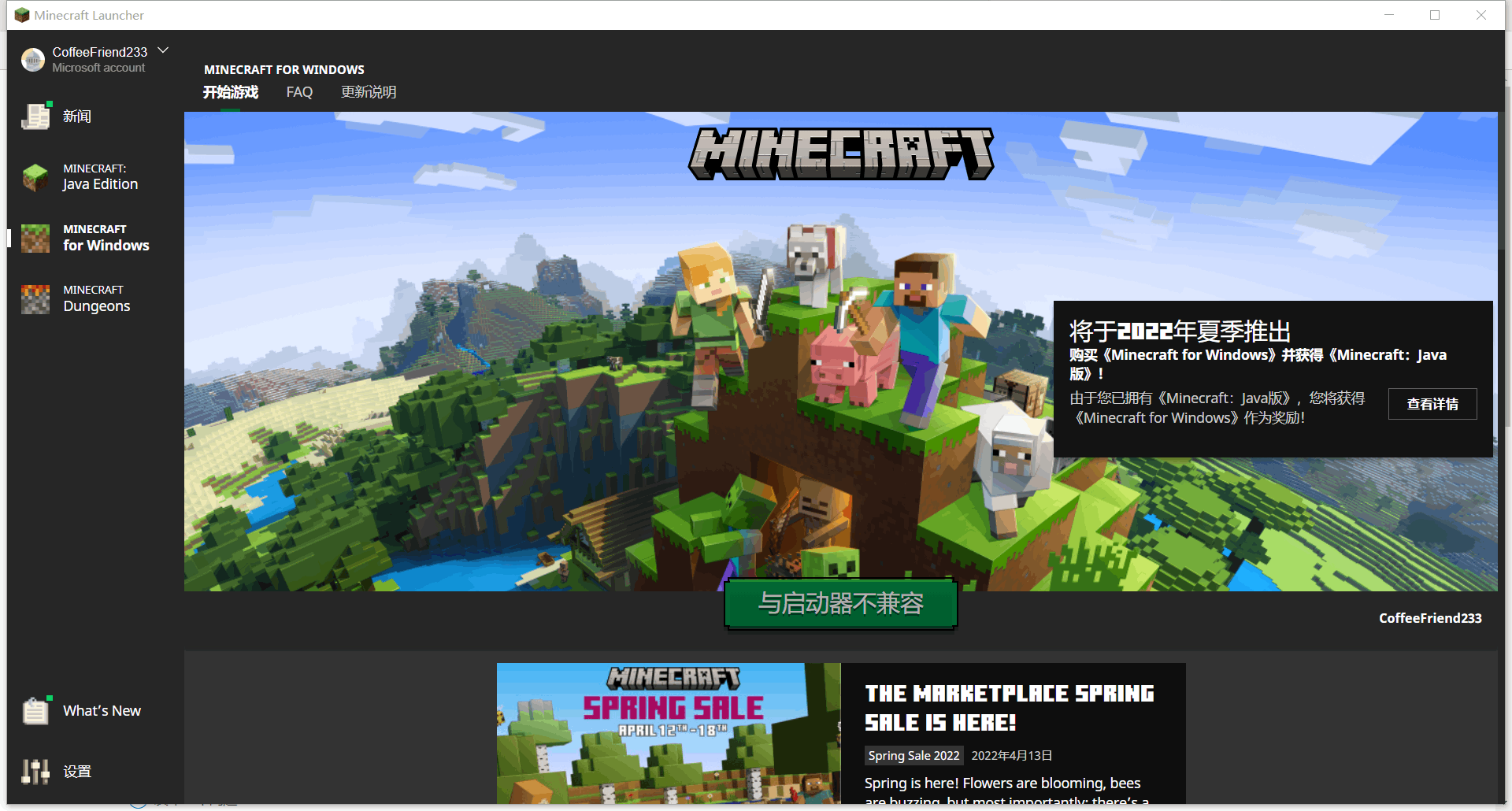
Task: Select the Minecraft for Windows dirt block icon
Action: (35, 238)
